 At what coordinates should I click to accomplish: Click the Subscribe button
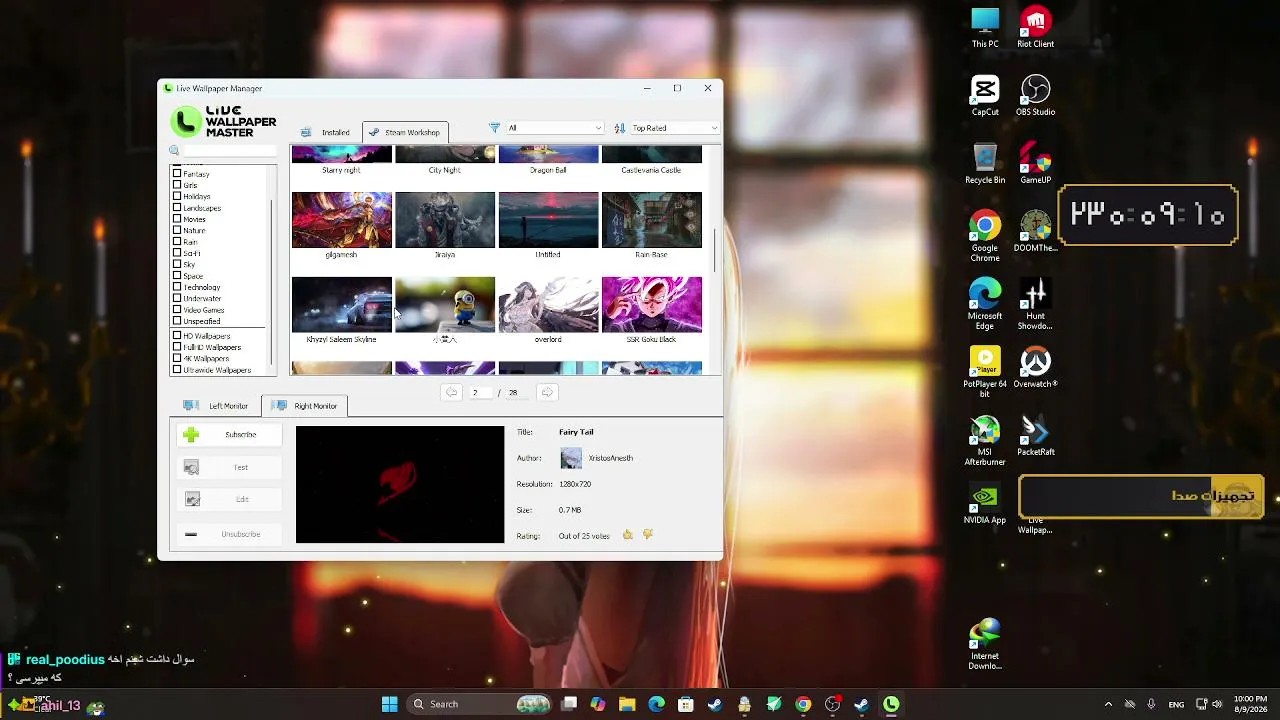[x=230, y=435]
